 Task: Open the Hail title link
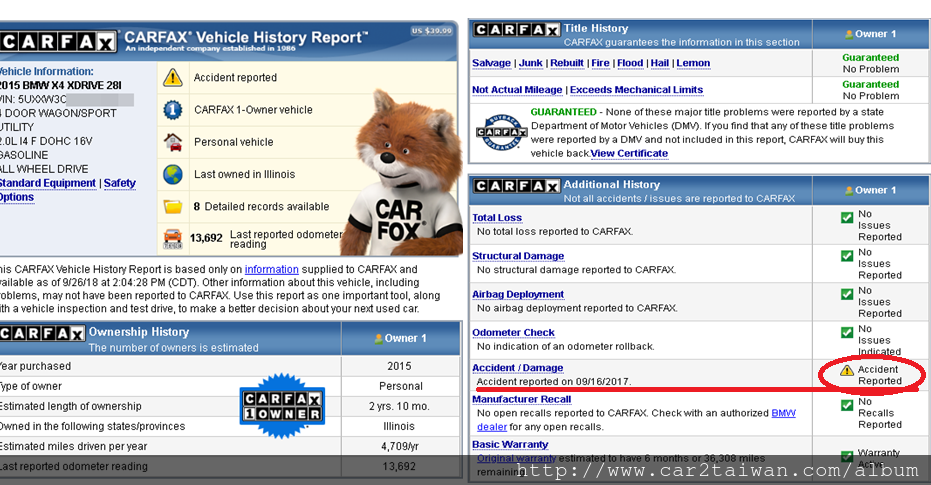point(660,63)
